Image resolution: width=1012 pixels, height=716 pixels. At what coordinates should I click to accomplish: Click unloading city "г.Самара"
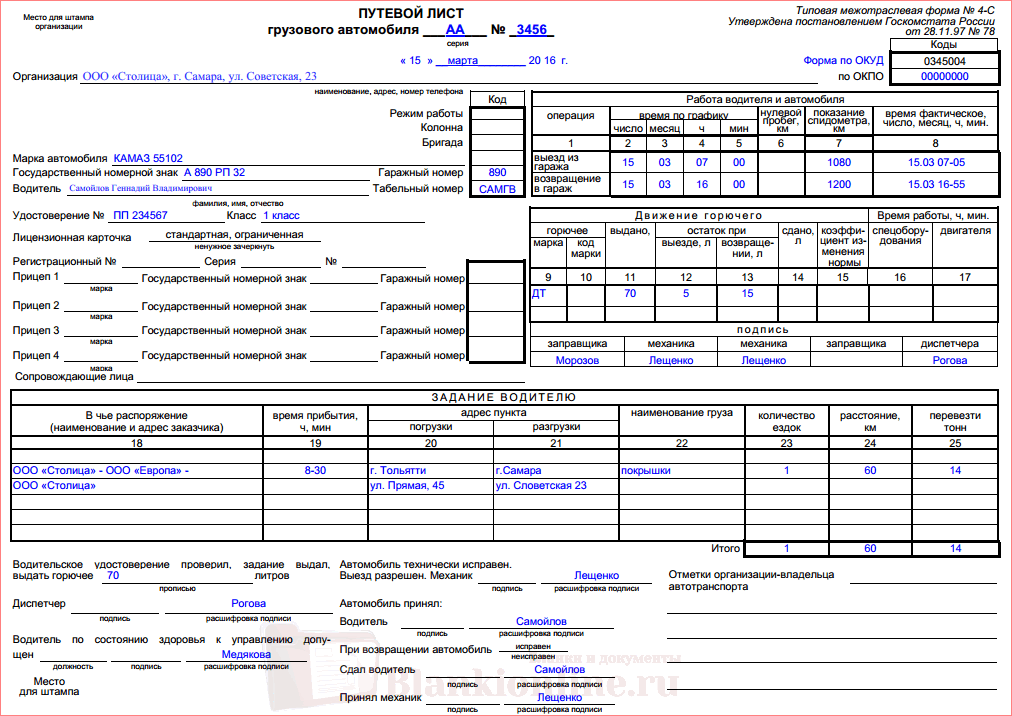tap(518, 471)
